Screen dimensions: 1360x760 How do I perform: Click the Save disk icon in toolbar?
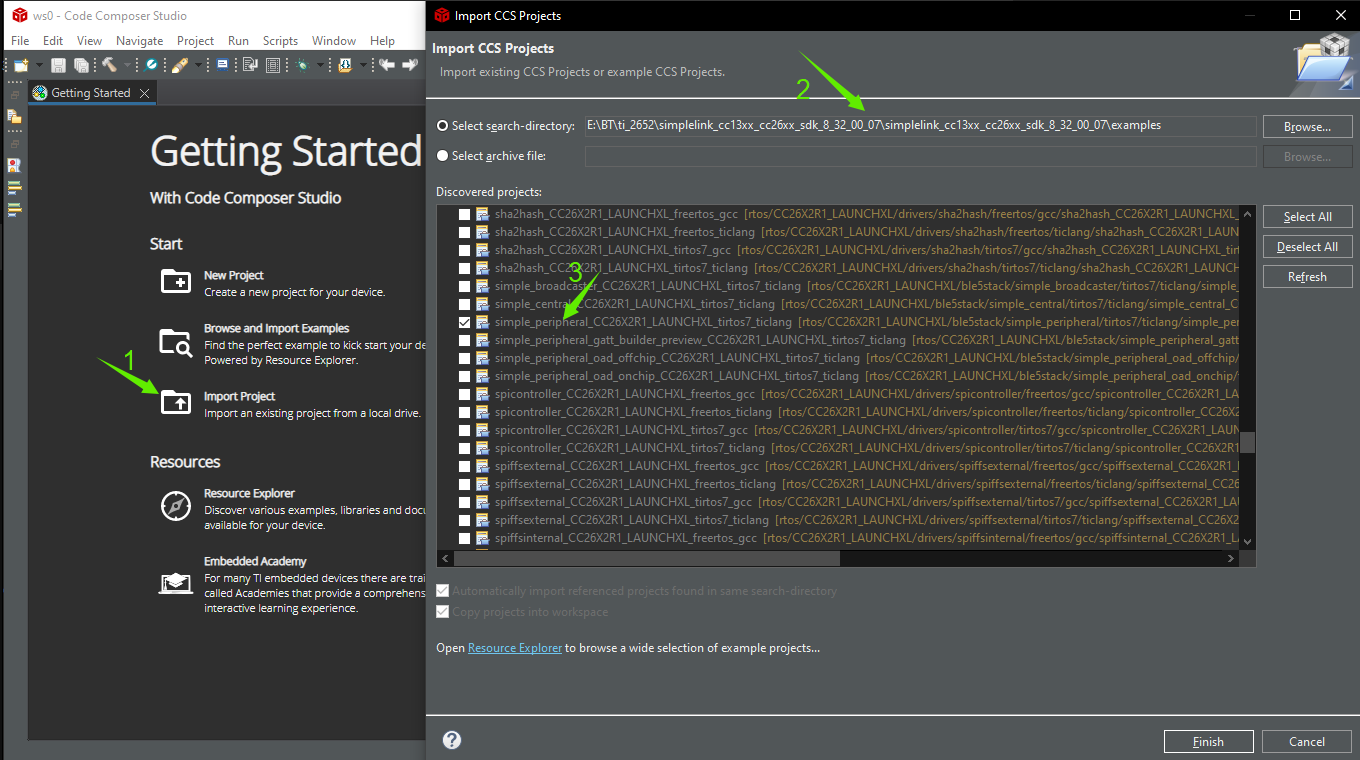(x=58, y=65)
